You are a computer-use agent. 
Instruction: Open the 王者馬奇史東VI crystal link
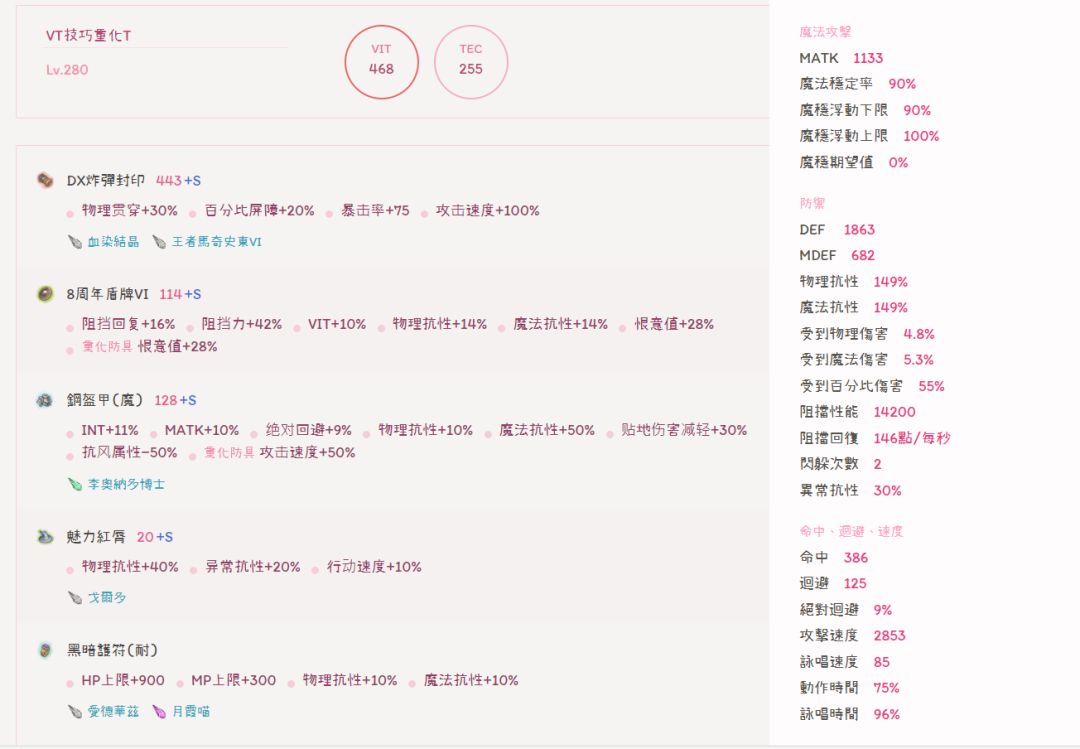(217, 242)
